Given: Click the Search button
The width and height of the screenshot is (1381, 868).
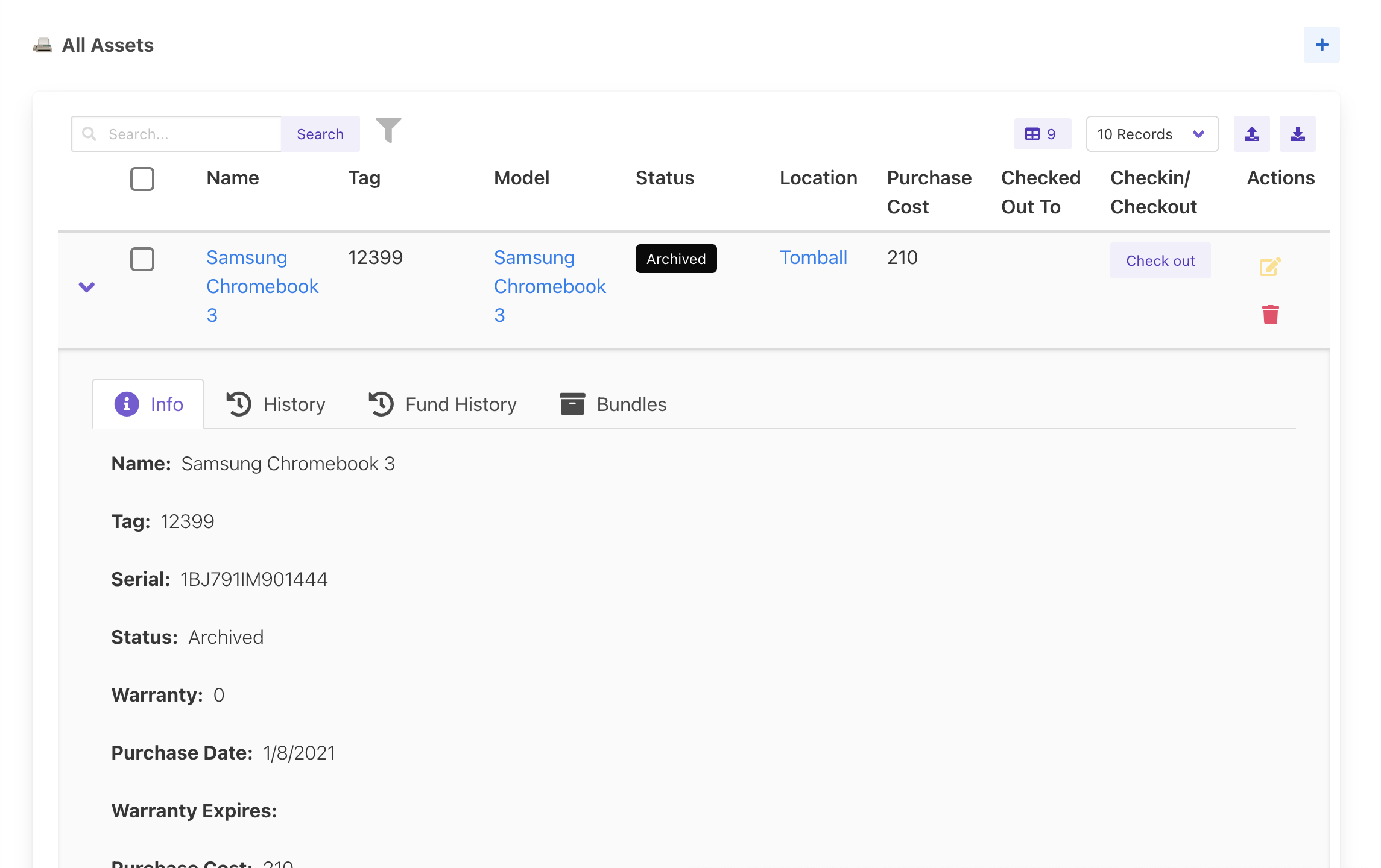Looking at the screenshot, I should [320, 134].
